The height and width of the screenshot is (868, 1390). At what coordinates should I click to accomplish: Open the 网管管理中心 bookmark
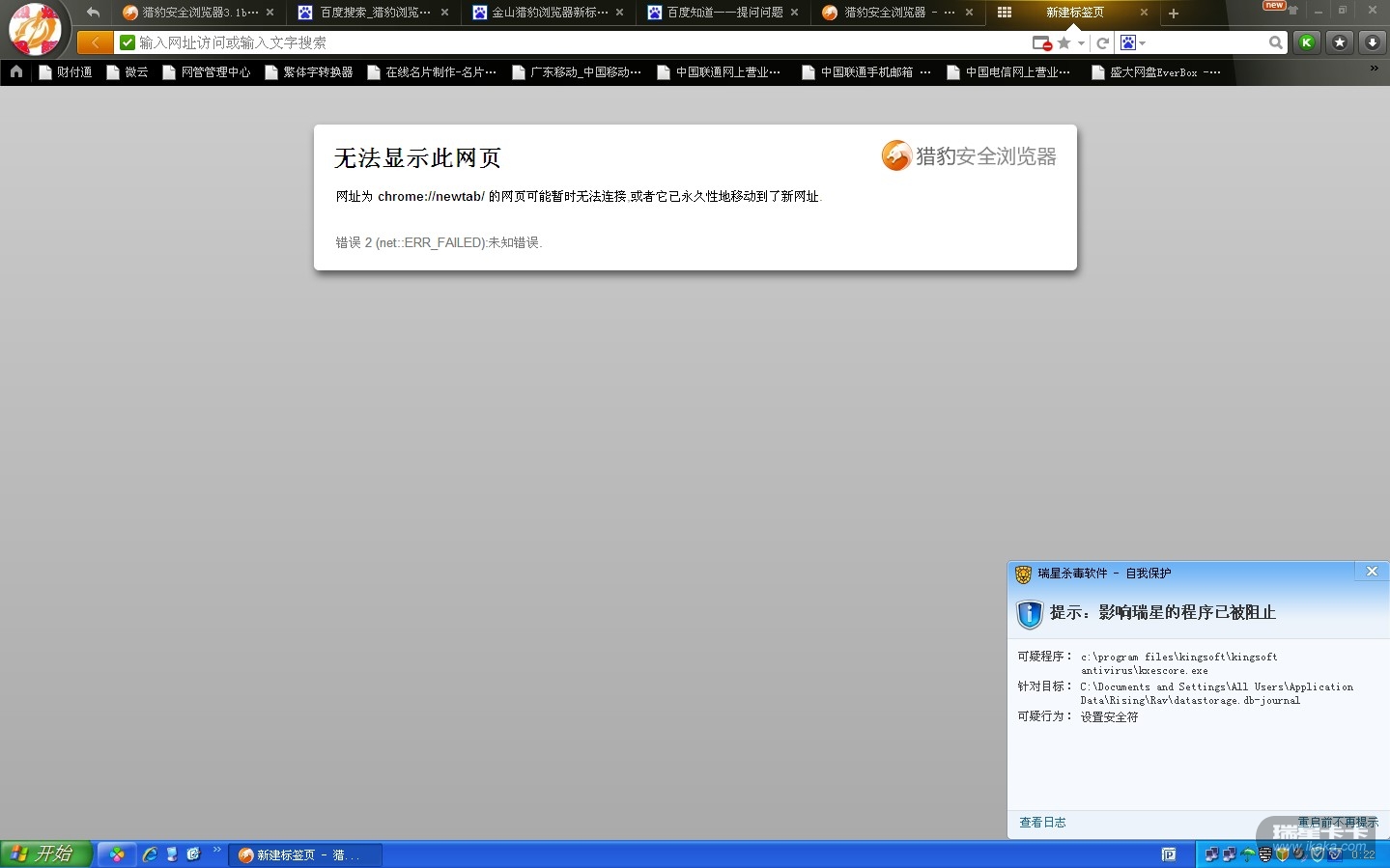point(207,72)
